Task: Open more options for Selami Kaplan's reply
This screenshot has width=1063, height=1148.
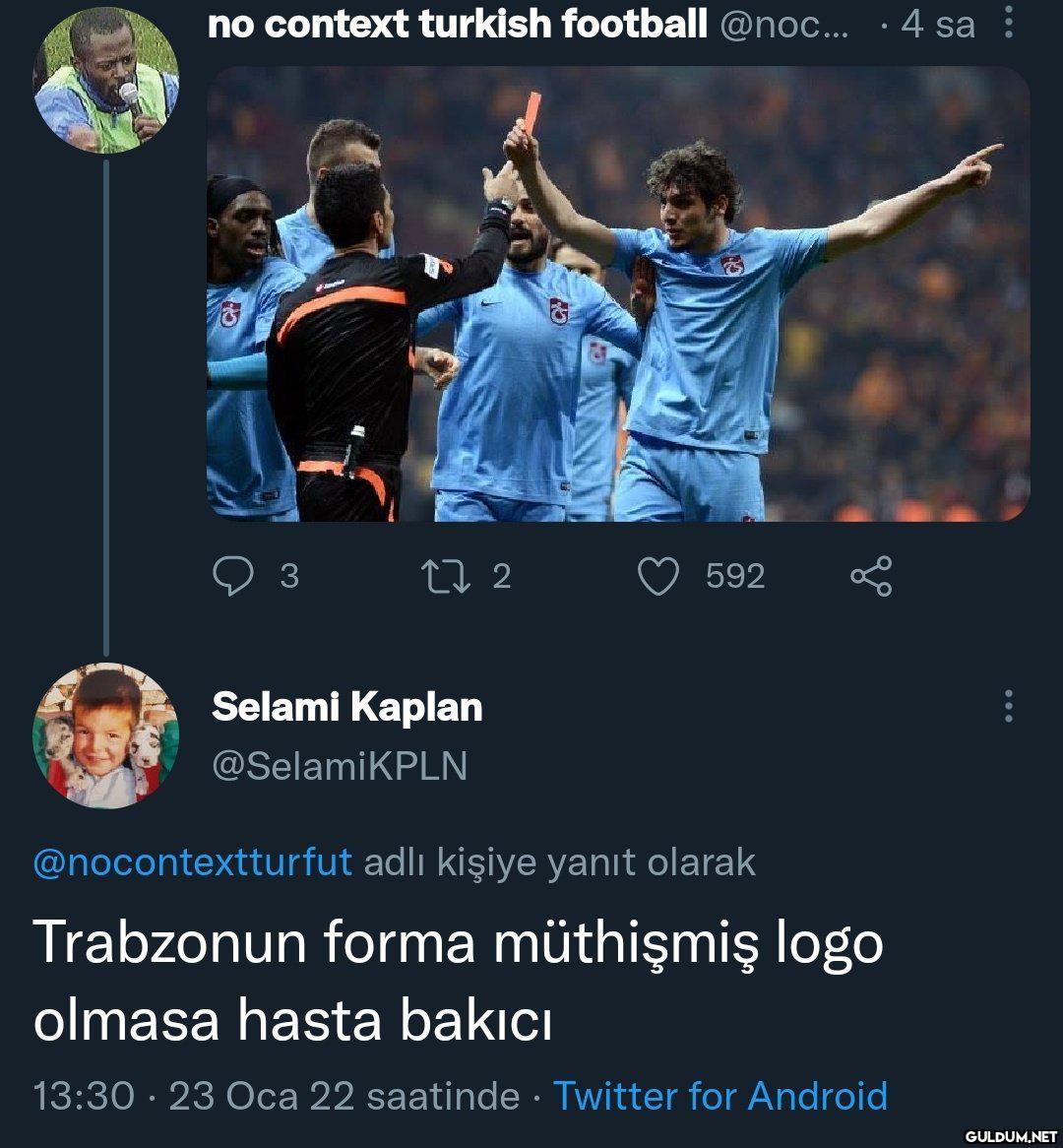Action: (x=1008, y=706)
